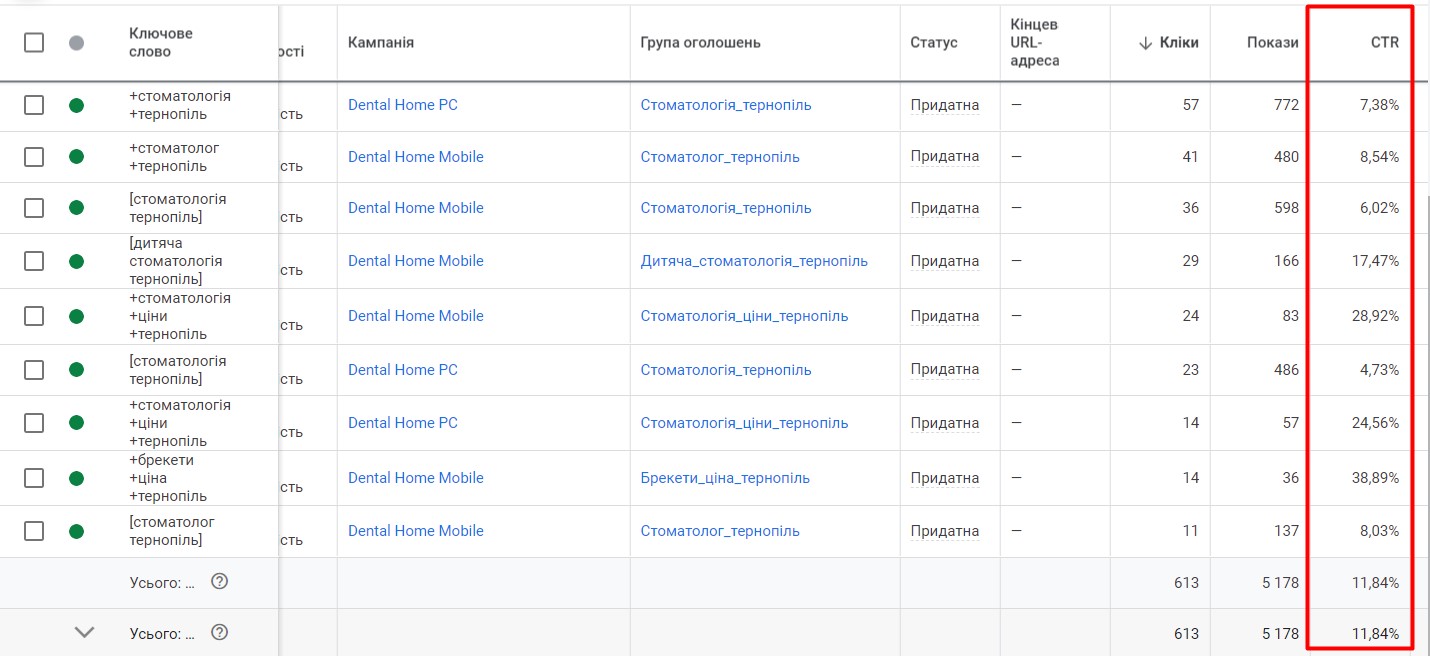Viewport: 1430px width, 656px height.
Task: Click the Кампанія column header
Action: point(381,42)
